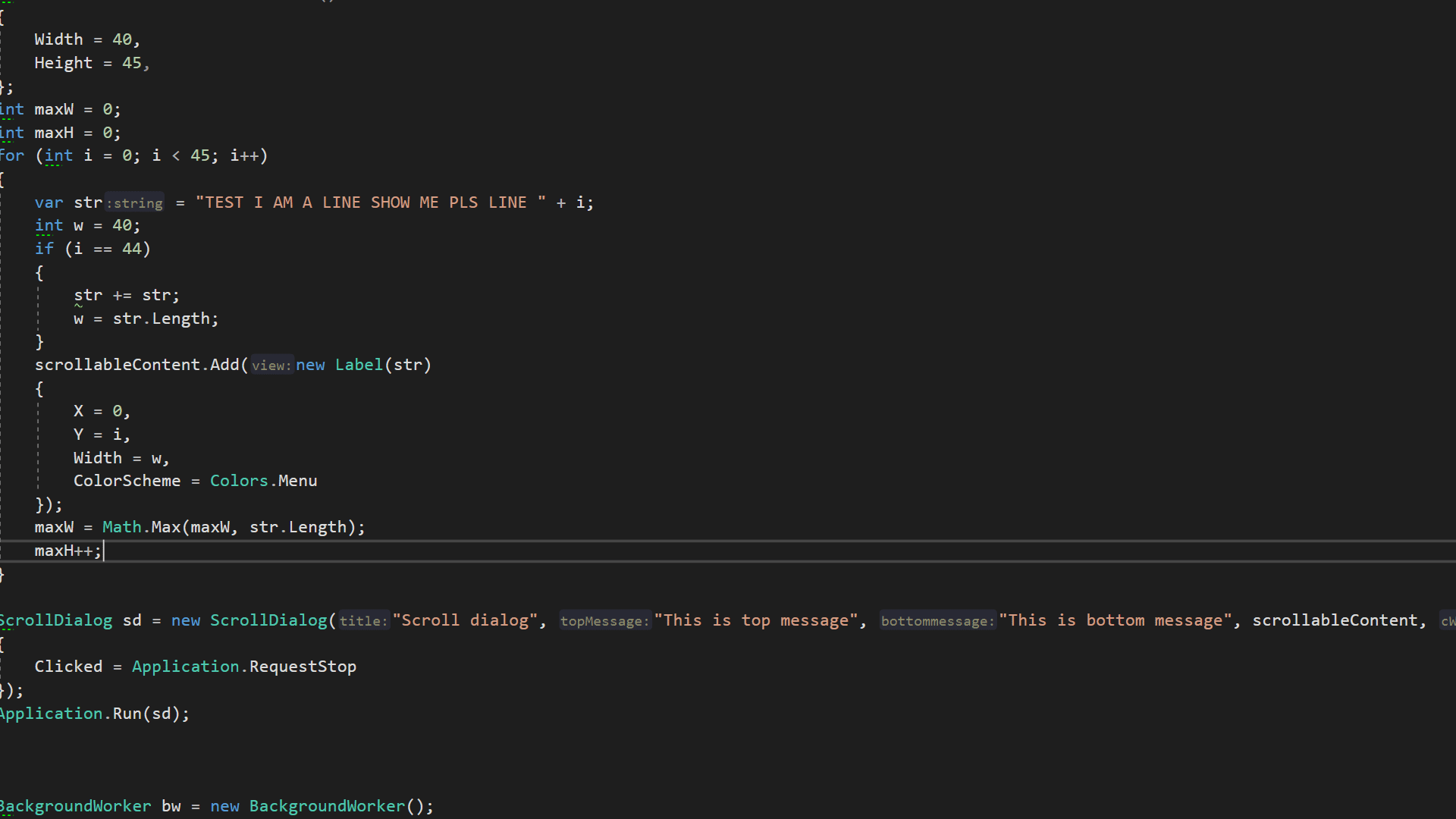This screenshot has width=1456, height=819.
Task: Click the 'Width = 40,' line
Action: point(87,39)
